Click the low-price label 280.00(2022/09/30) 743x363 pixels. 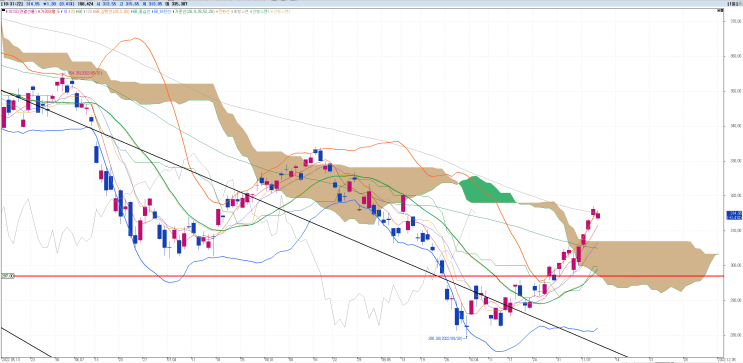click(x=444, y=338)
